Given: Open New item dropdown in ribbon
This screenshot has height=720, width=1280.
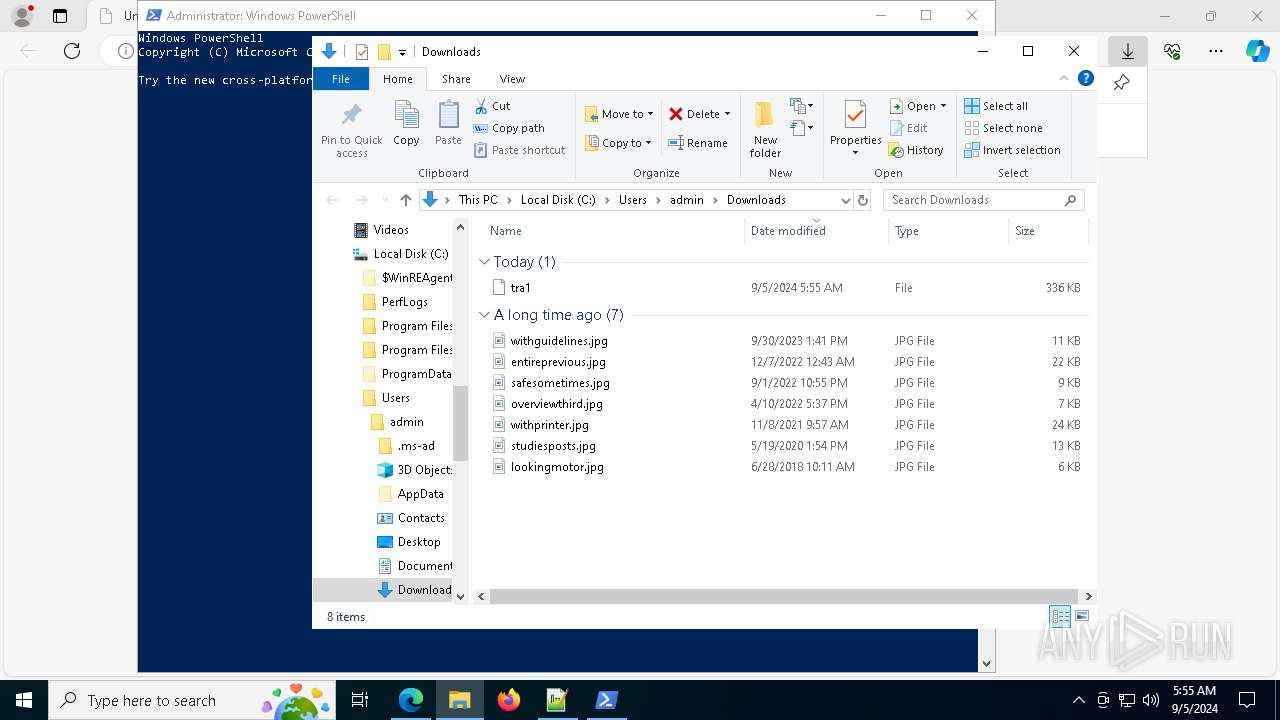Looking at the screenshot, I should pos(801,105).
